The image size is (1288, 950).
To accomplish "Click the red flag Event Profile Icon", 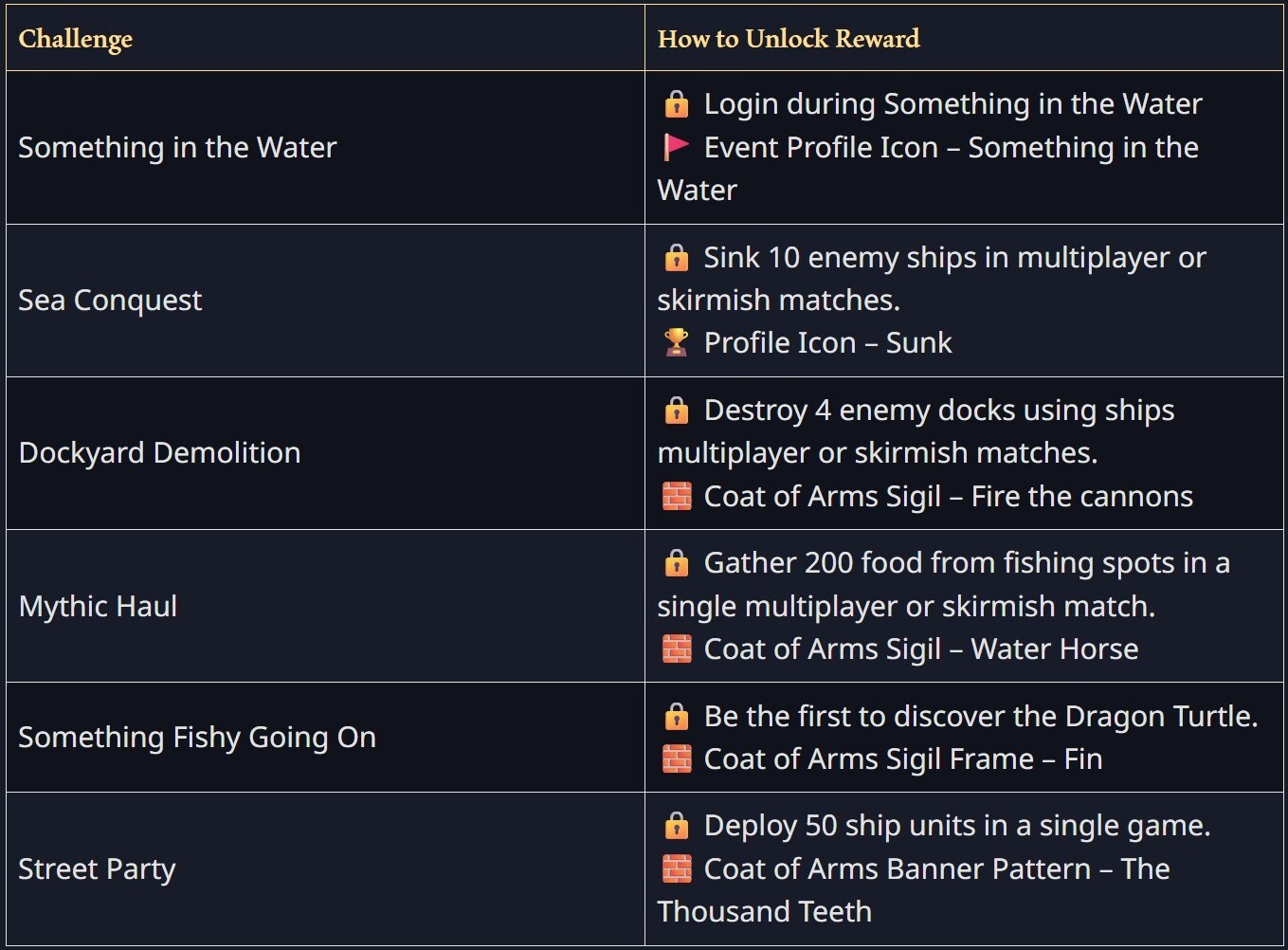I will pyautogui.click(x=676, y=148).
